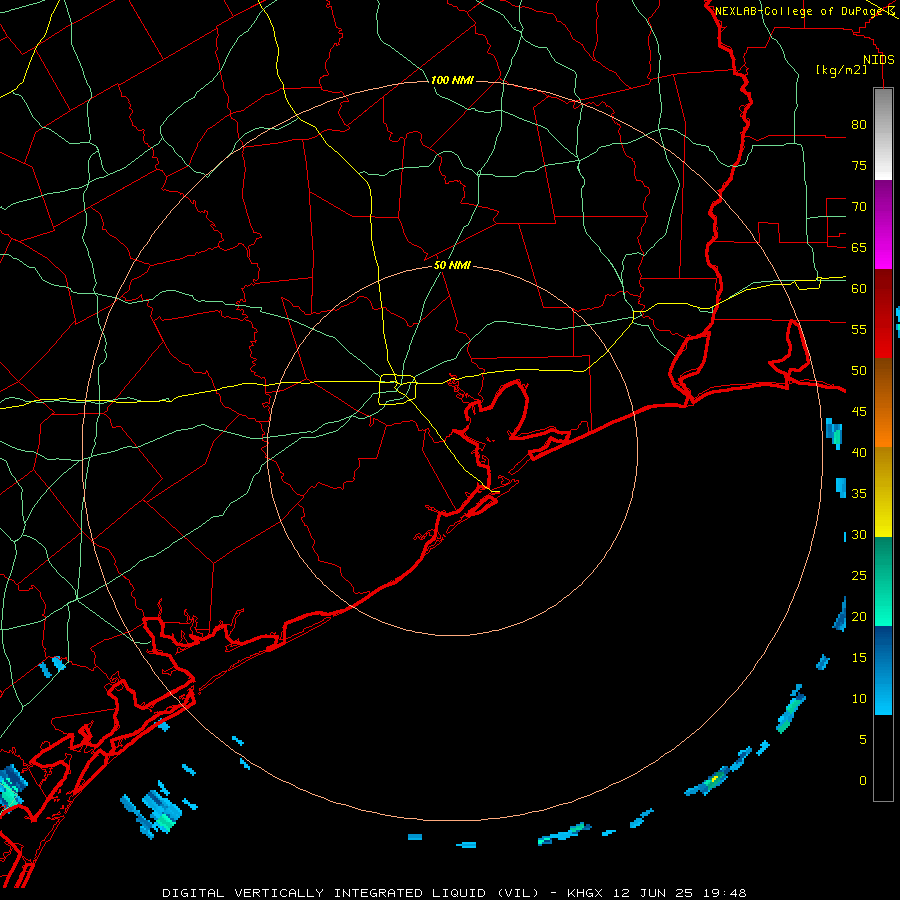
Task: Click the 12 JUN 25 date in the caption
Action: pos(655,893)
